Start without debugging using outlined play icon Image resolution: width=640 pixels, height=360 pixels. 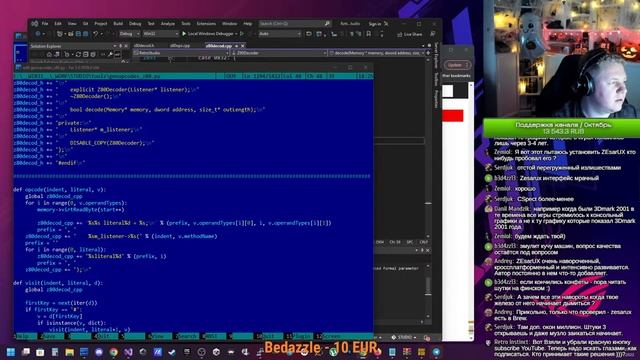[x=242, y=34]
